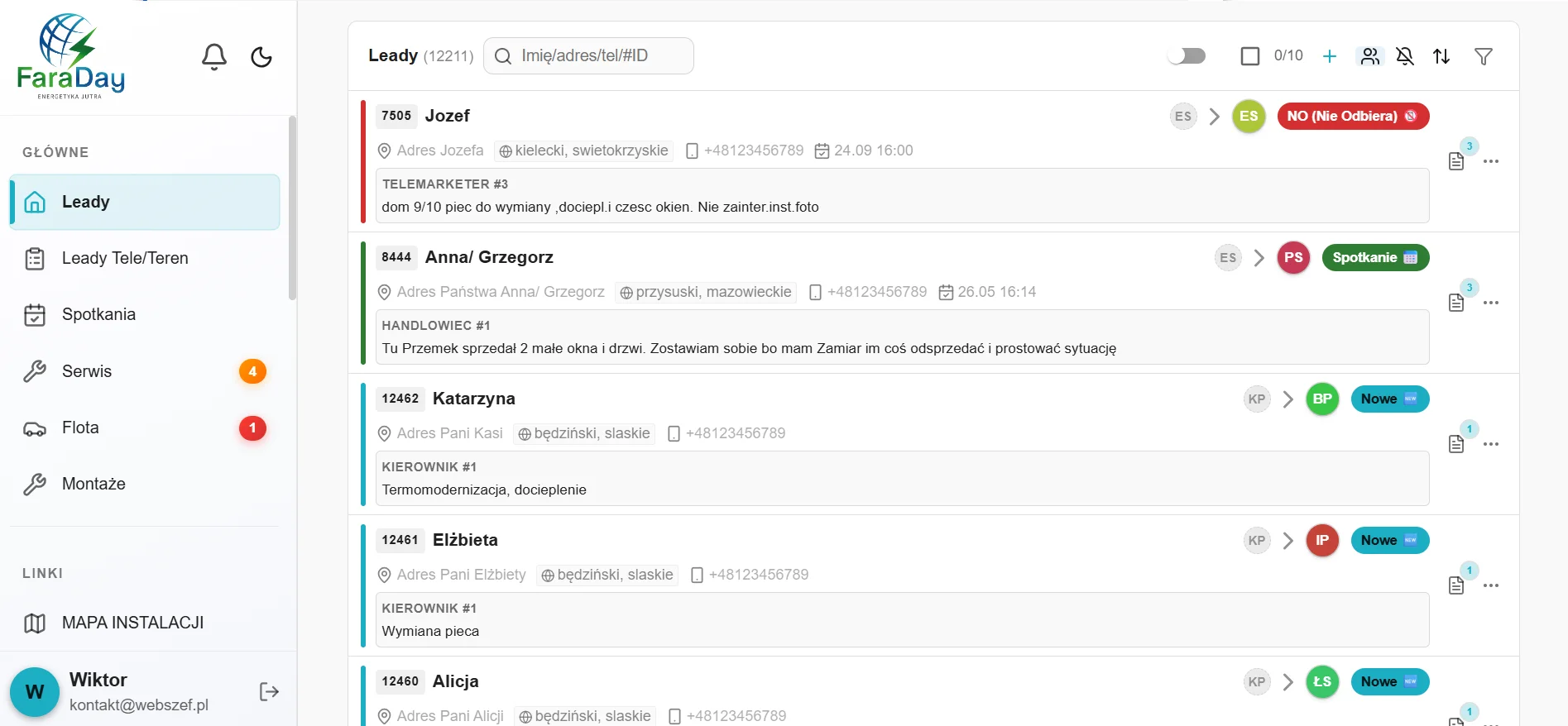Viewport: 1568px width, 726px height.
Task: Open the users group filter icon
Action: coord(1370,56)
